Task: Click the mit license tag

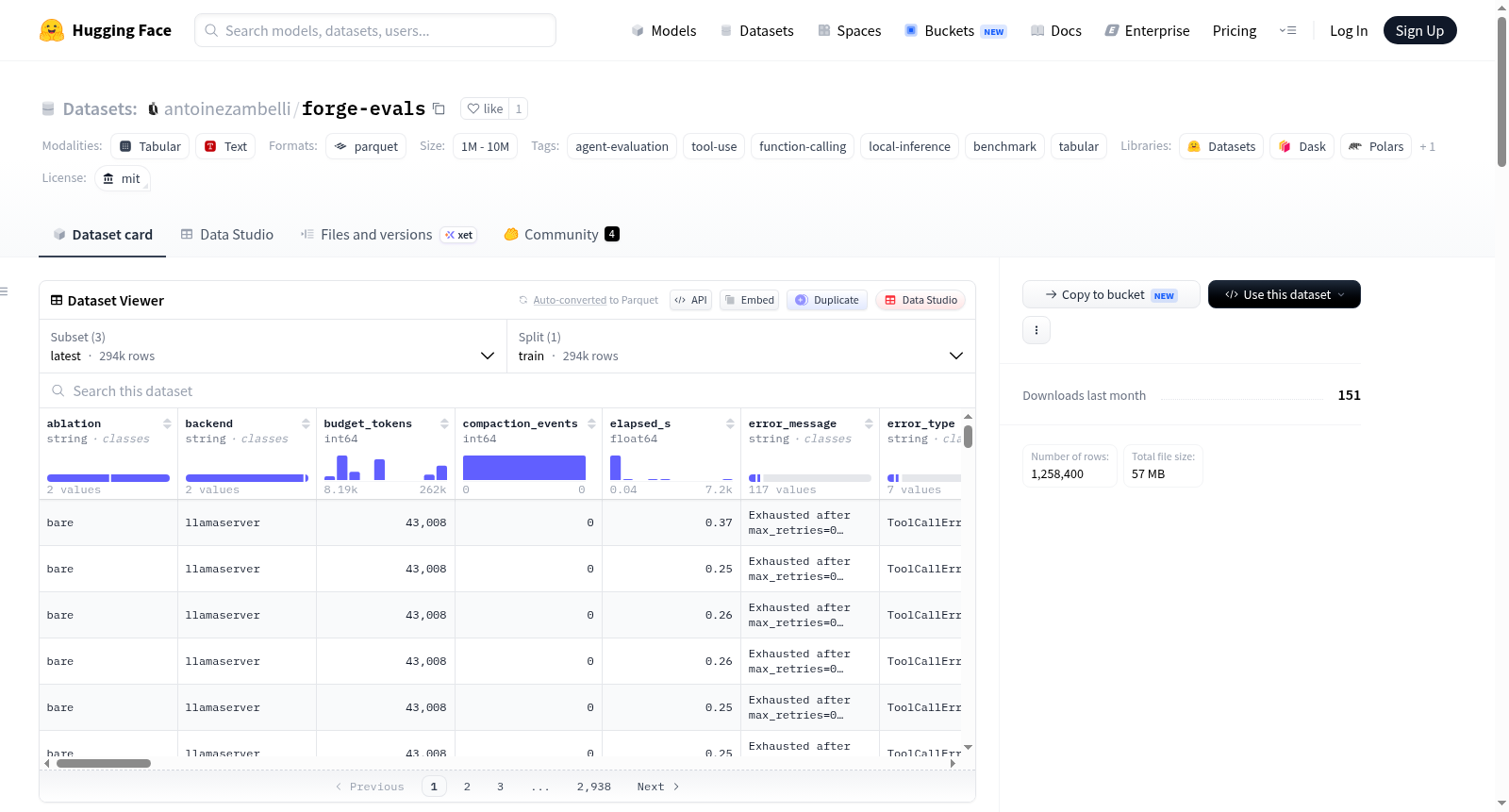Action: (x=123, y=178)
